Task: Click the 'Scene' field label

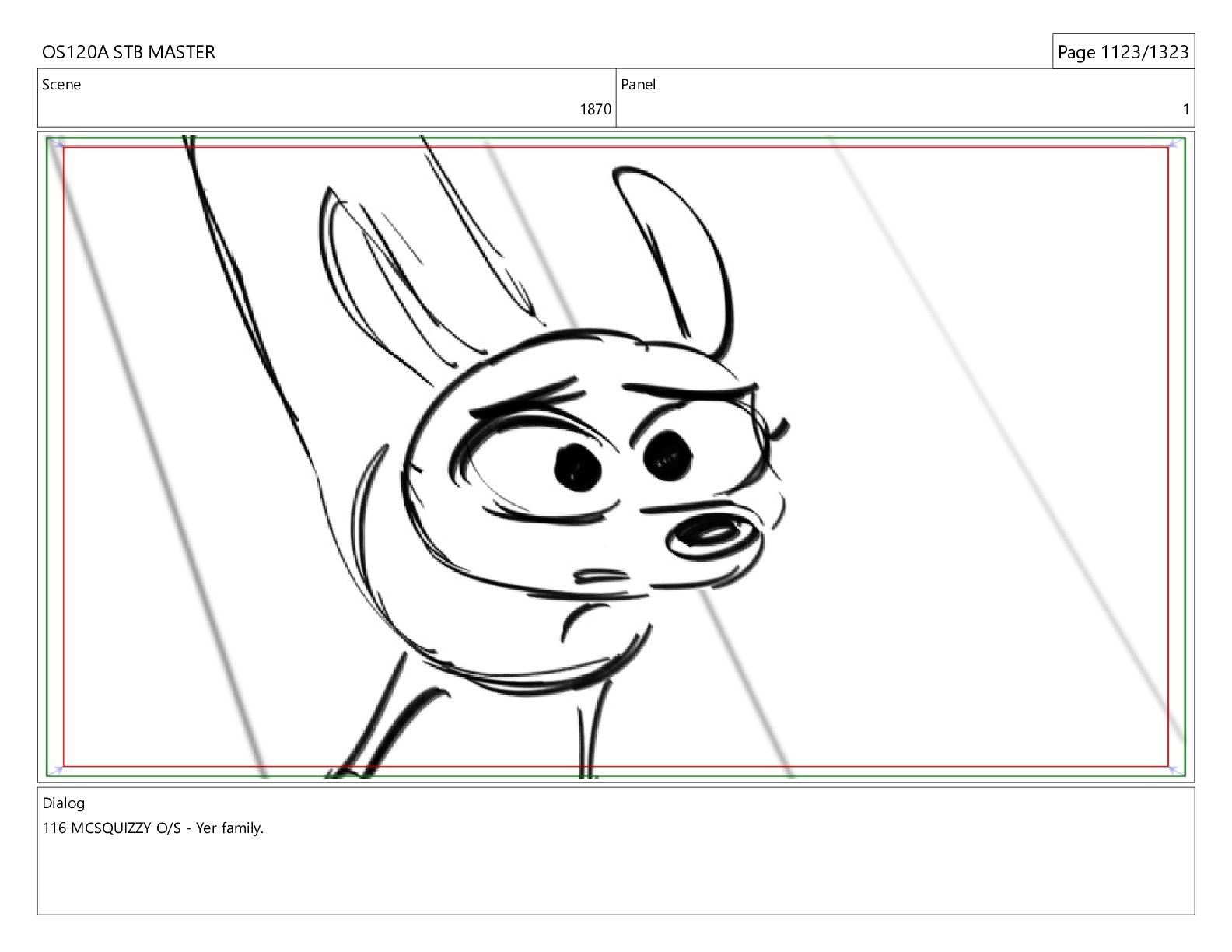Action: tap(61, 85)
